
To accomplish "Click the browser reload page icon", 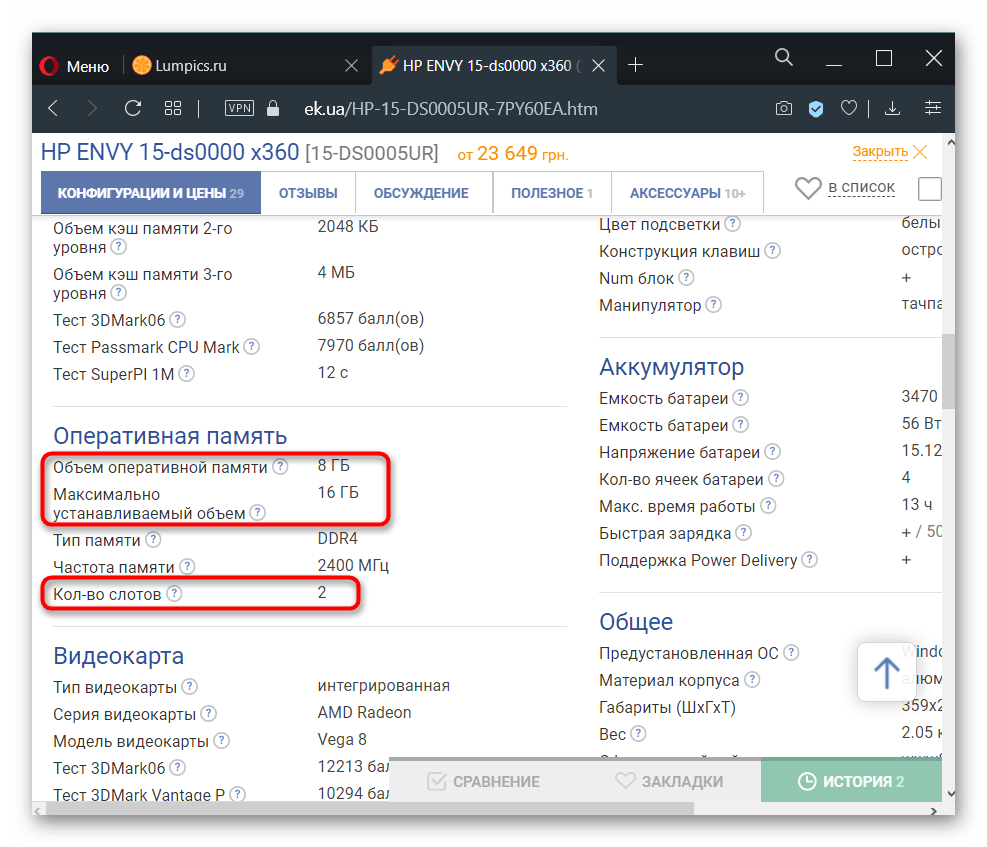I will [132, 108].
